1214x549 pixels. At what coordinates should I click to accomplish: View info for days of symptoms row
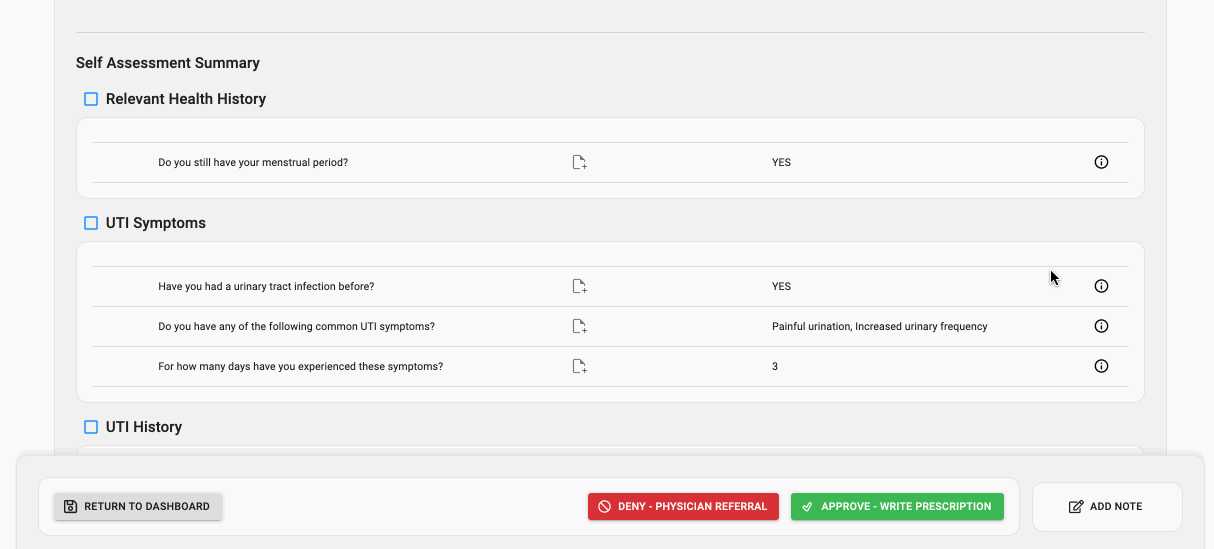click(x=1101, y=366)
